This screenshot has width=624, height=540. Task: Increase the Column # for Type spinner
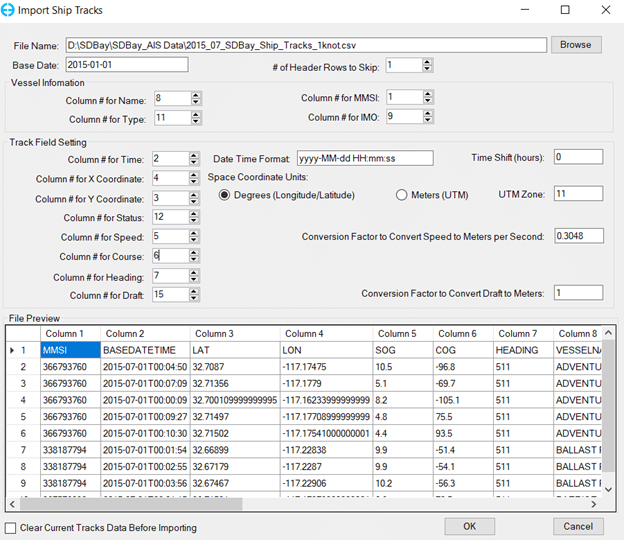pyautogui.click(x=196, y=115)
